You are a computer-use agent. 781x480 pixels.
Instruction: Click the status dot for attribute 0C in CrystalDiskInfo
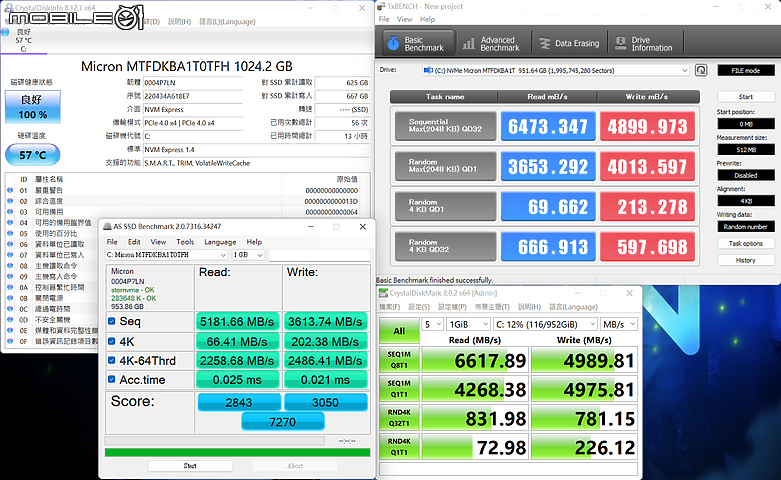(x=10, y=309)
